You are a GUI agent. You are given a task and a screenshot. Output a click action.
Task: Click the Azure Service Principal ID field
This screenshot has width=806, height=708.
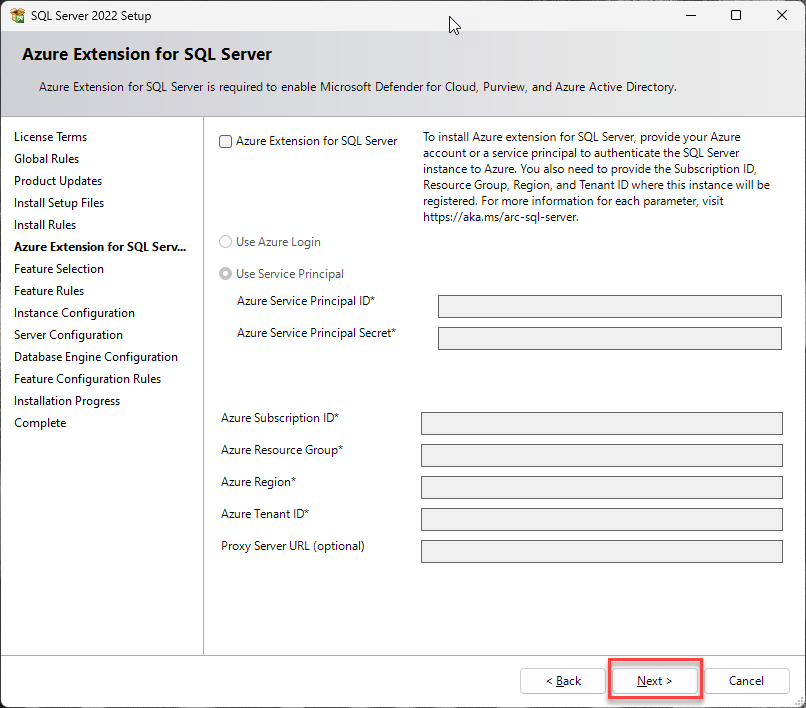click(609, 306)
